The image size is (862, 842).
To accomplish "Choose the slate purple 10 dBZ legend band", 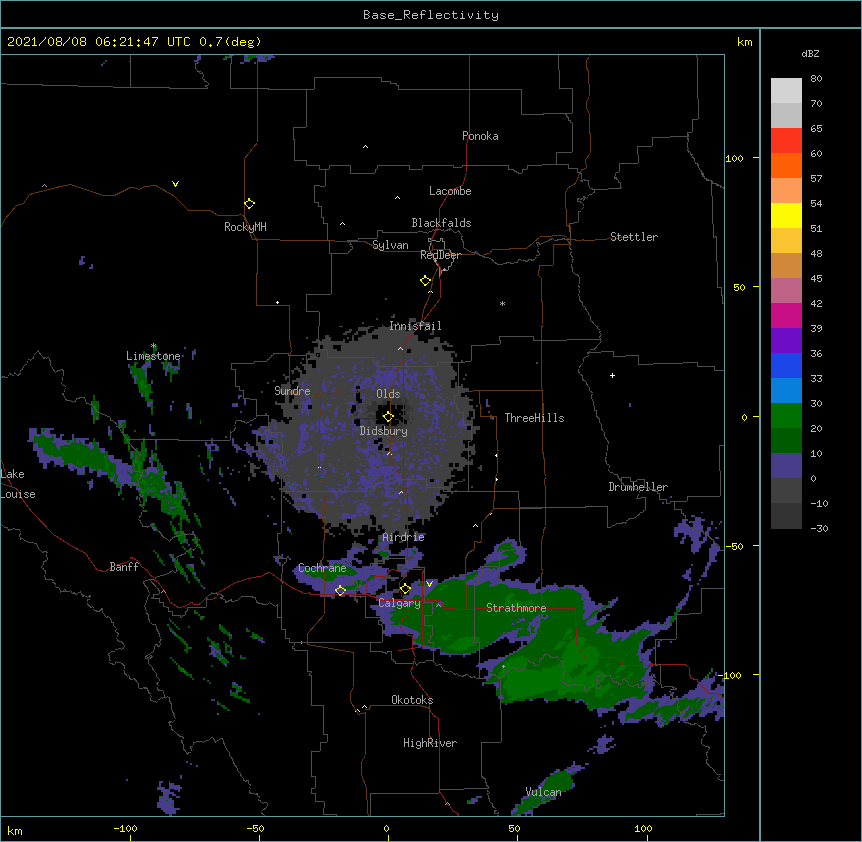I will pyautogui.click(x=786, y=466).
